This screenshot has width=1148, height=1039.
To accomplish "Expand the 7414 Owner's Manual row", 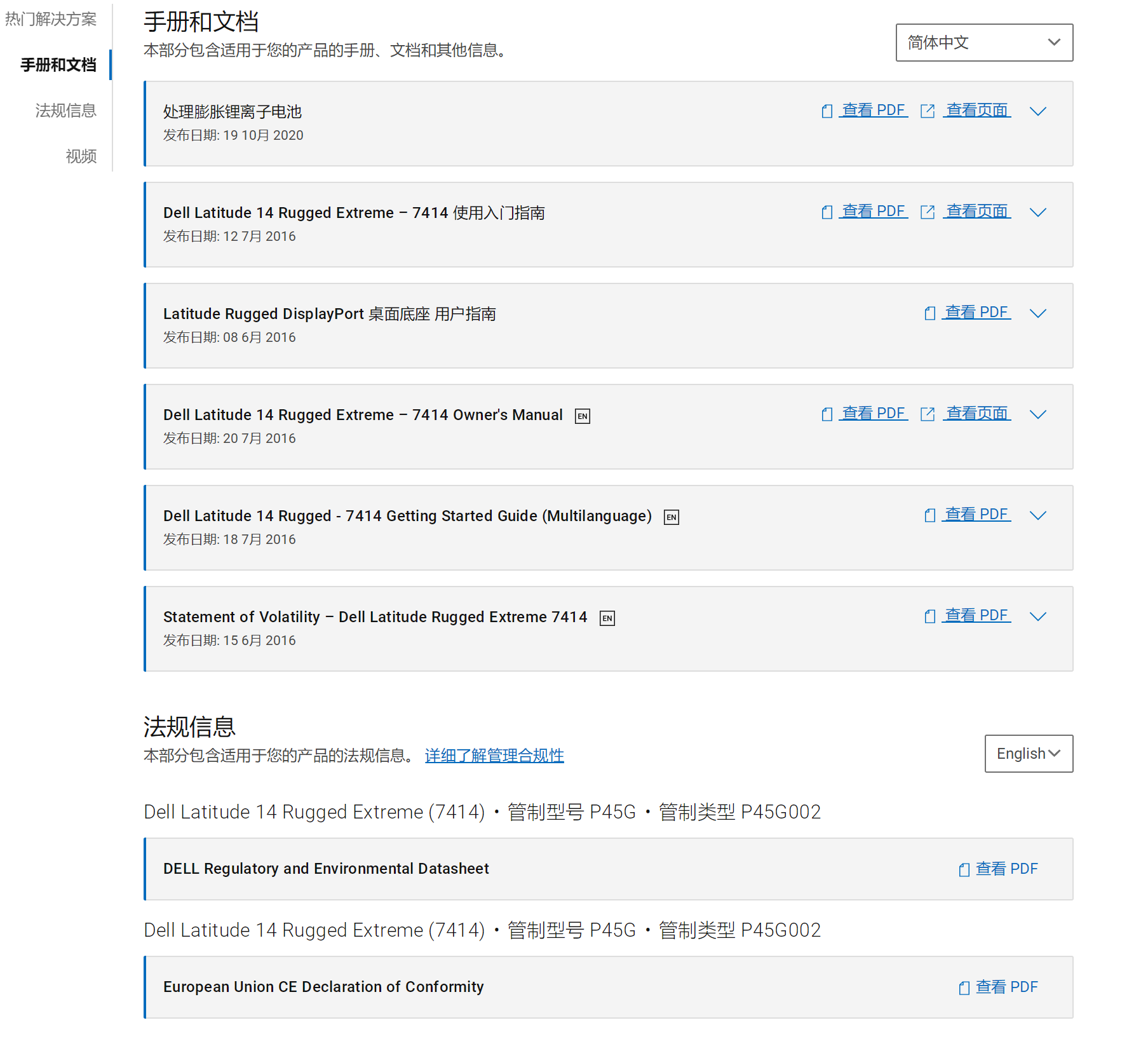I will pyautogui.click(x=1038, y=415).
